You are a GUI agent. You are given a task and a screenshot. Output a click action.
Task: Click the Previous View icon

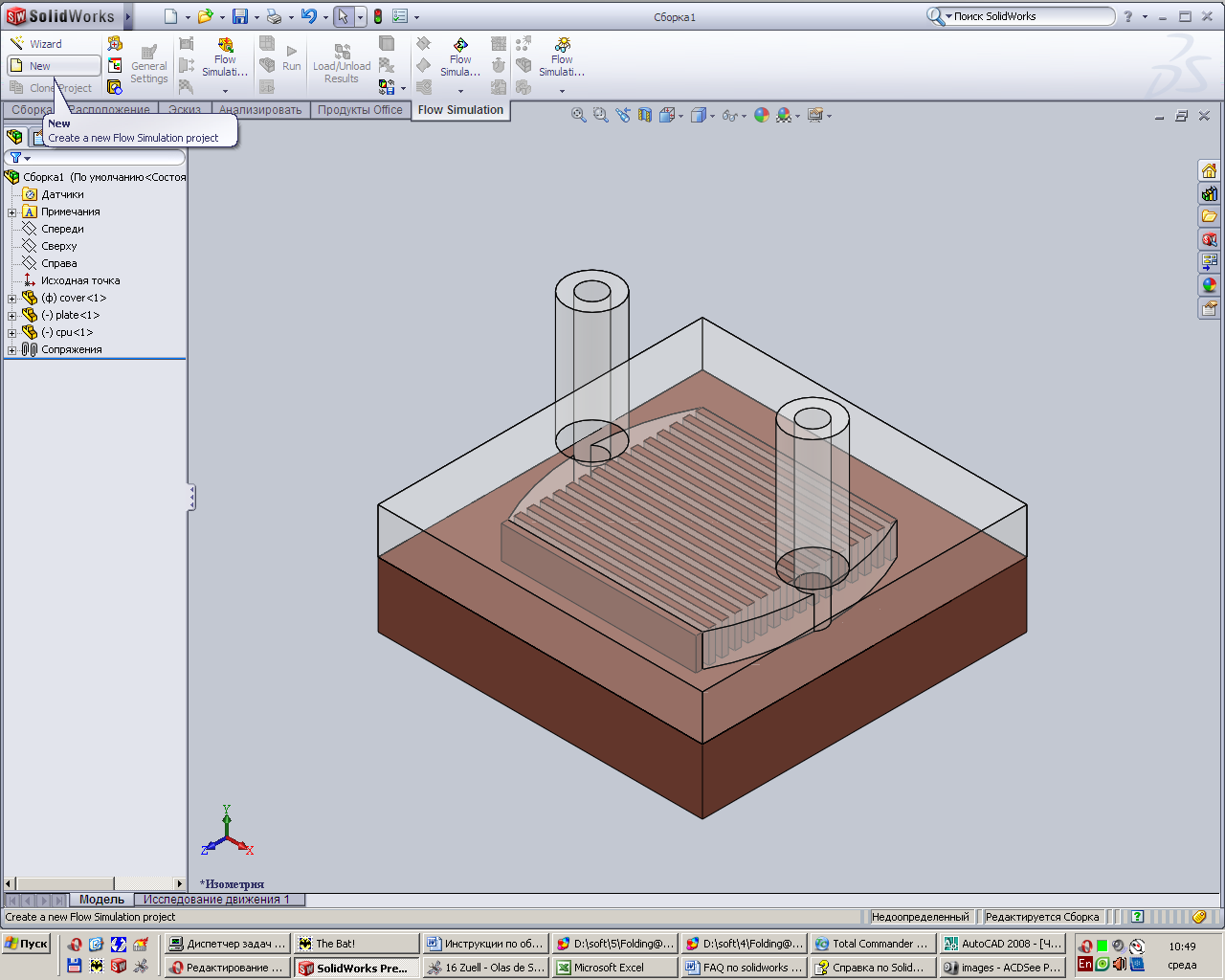click(x=623, y=115)
